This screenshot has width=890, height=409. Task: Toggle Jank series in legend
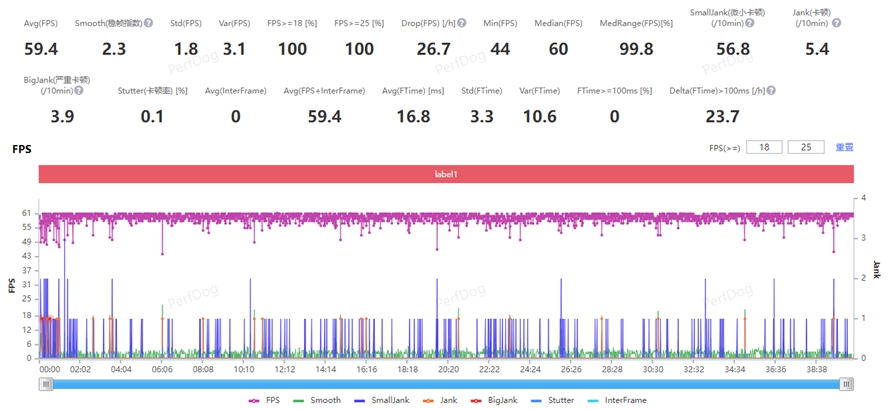coord(441,400)
